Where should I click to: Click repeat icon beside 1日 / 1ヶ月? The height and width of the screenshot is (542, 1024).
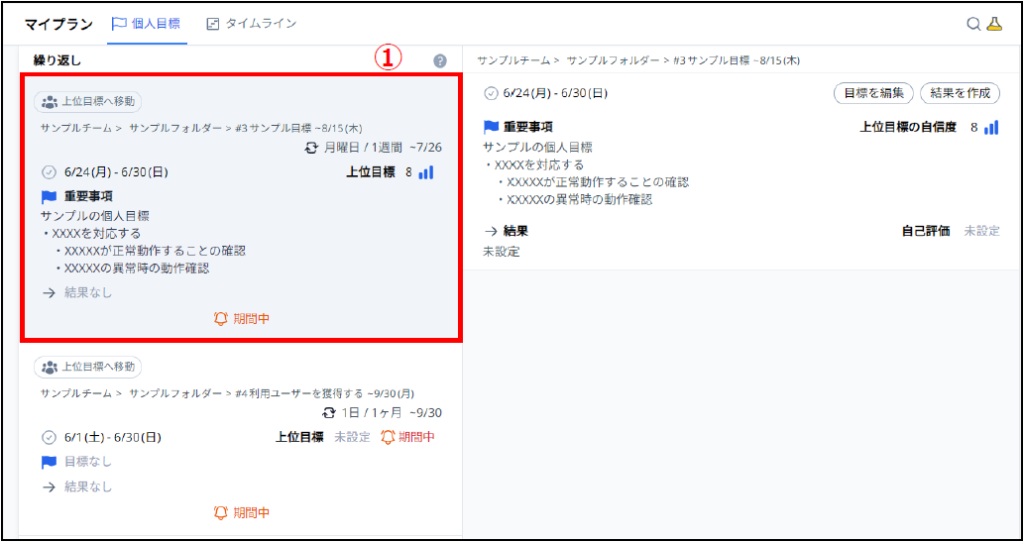point(330,413)
